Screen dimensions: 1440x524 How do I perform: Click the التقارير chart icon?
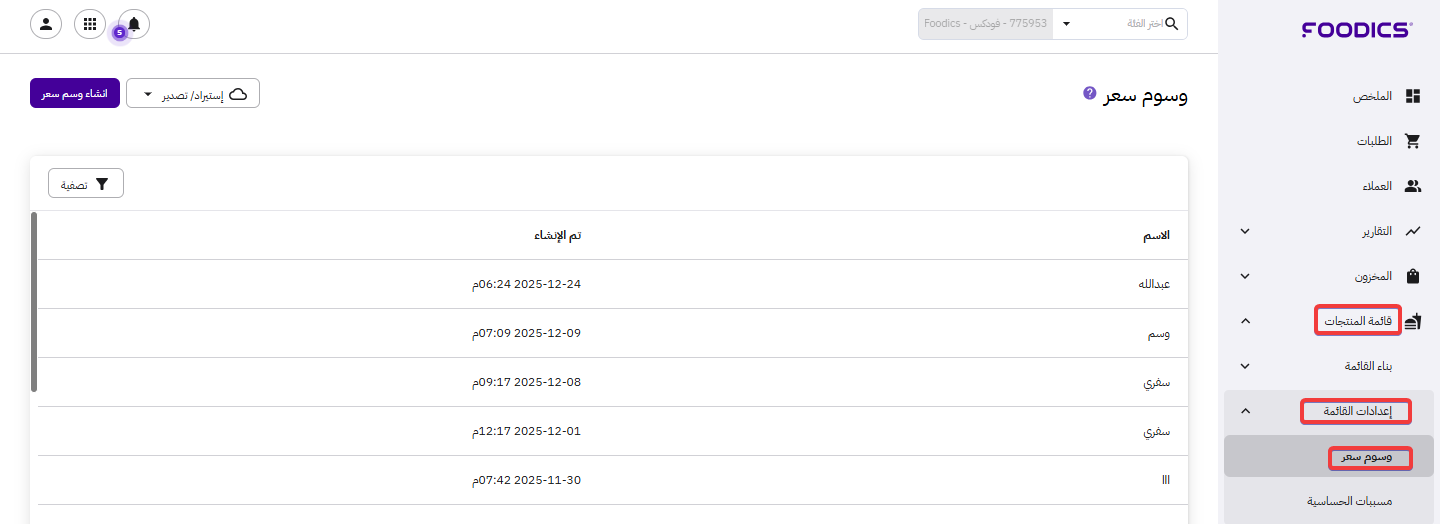(x=1413, y=231)
